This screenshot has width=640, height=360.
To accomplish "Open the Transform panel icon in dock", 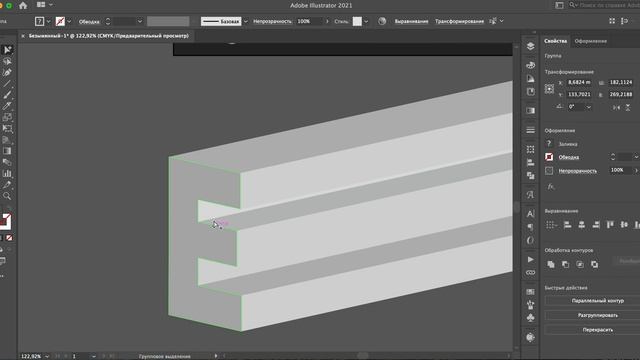I will click(x=530, y=149).
